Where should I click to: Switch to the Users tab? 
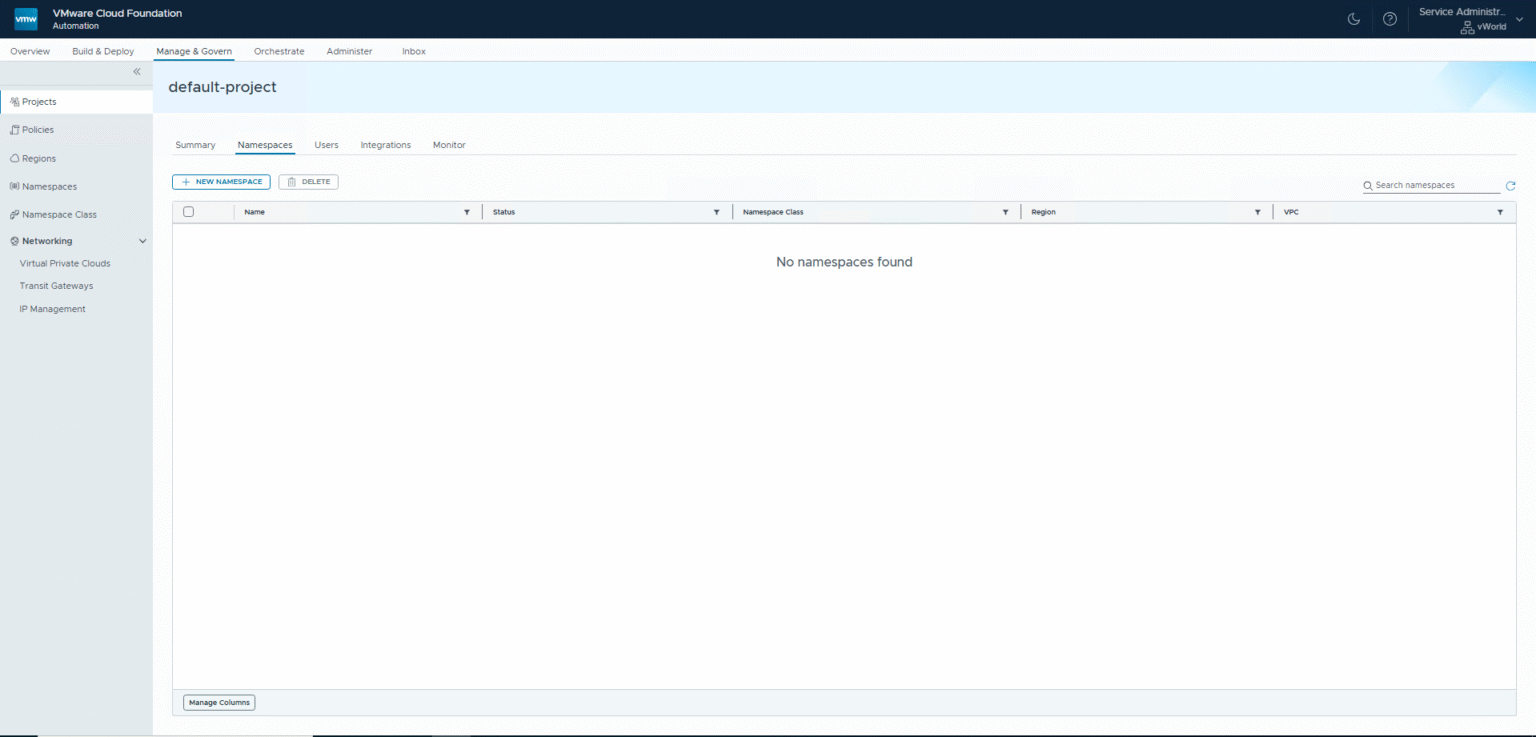tap(326, 145)
